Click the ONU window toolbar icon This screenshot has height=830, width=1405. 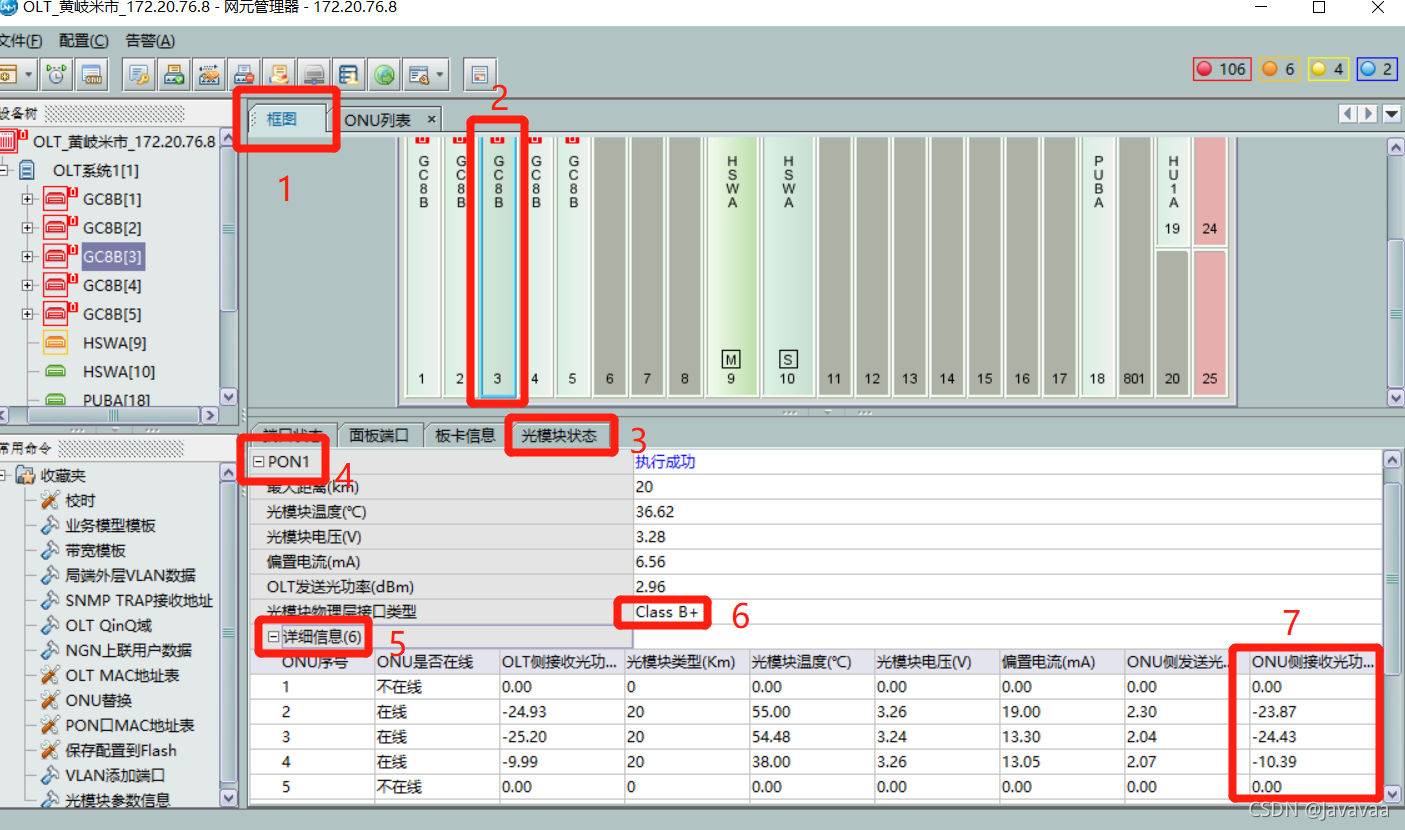click(x=91, y=74)
